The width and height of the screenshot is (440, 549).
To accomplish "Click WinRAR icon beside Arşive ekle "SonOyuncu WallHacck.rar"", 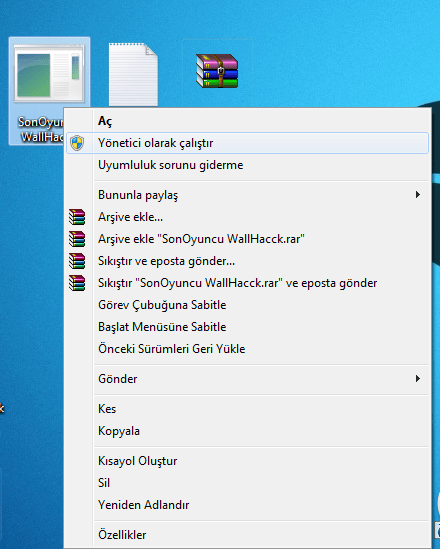I will coord(77,239).
